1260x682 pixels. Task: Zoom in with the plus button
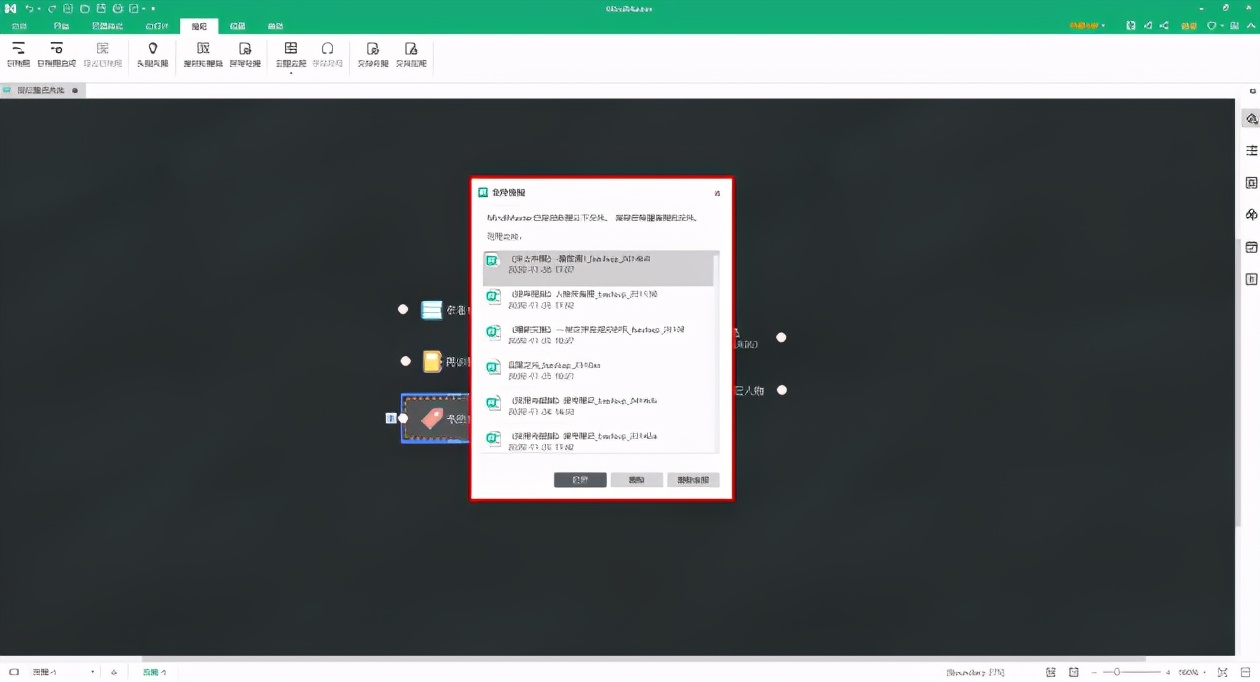pyautogui.click(x=1167, y=672)
